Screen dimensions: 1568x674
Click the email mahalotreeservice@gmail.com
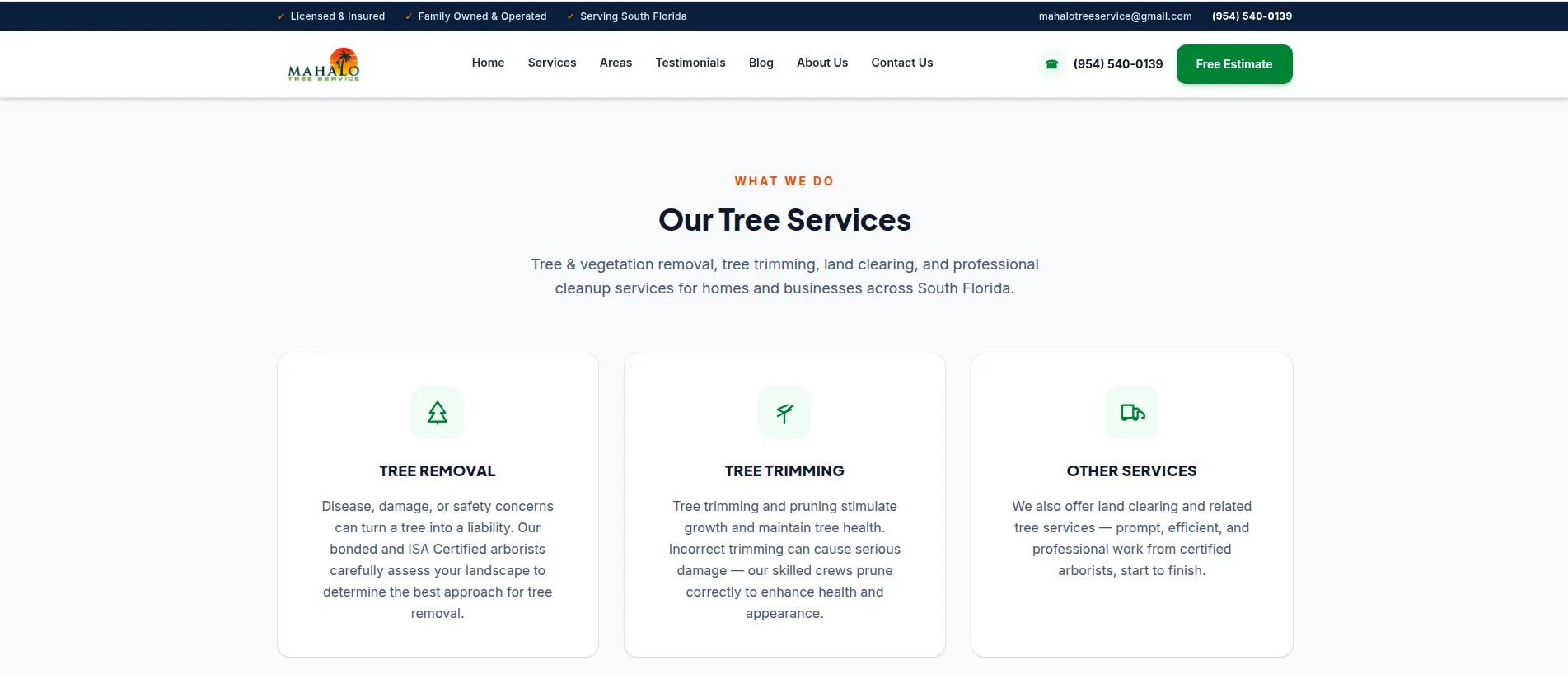pos(1115,16)
